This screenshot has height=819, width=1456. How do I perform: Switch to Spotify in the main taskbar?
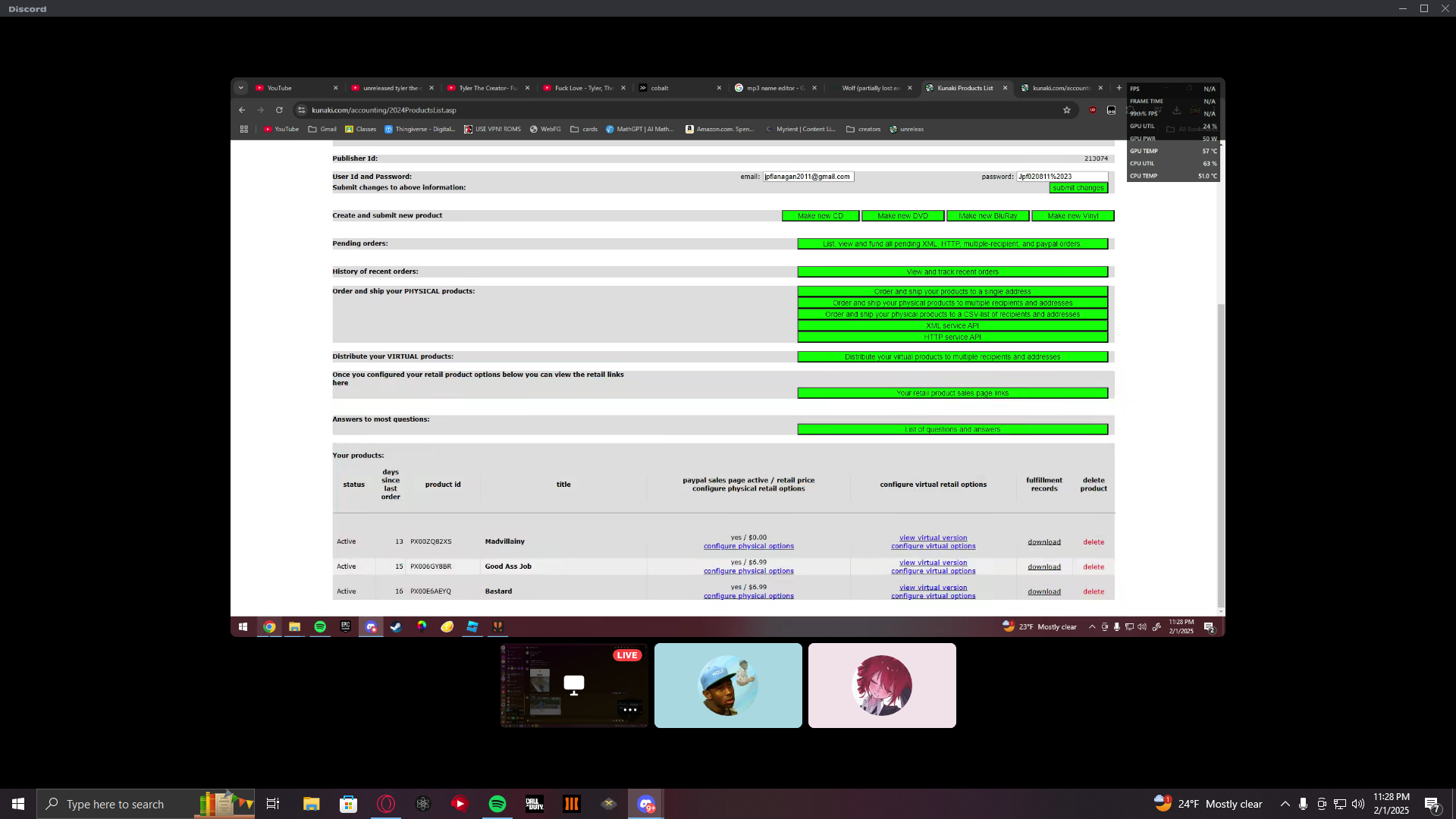(497, 804)
